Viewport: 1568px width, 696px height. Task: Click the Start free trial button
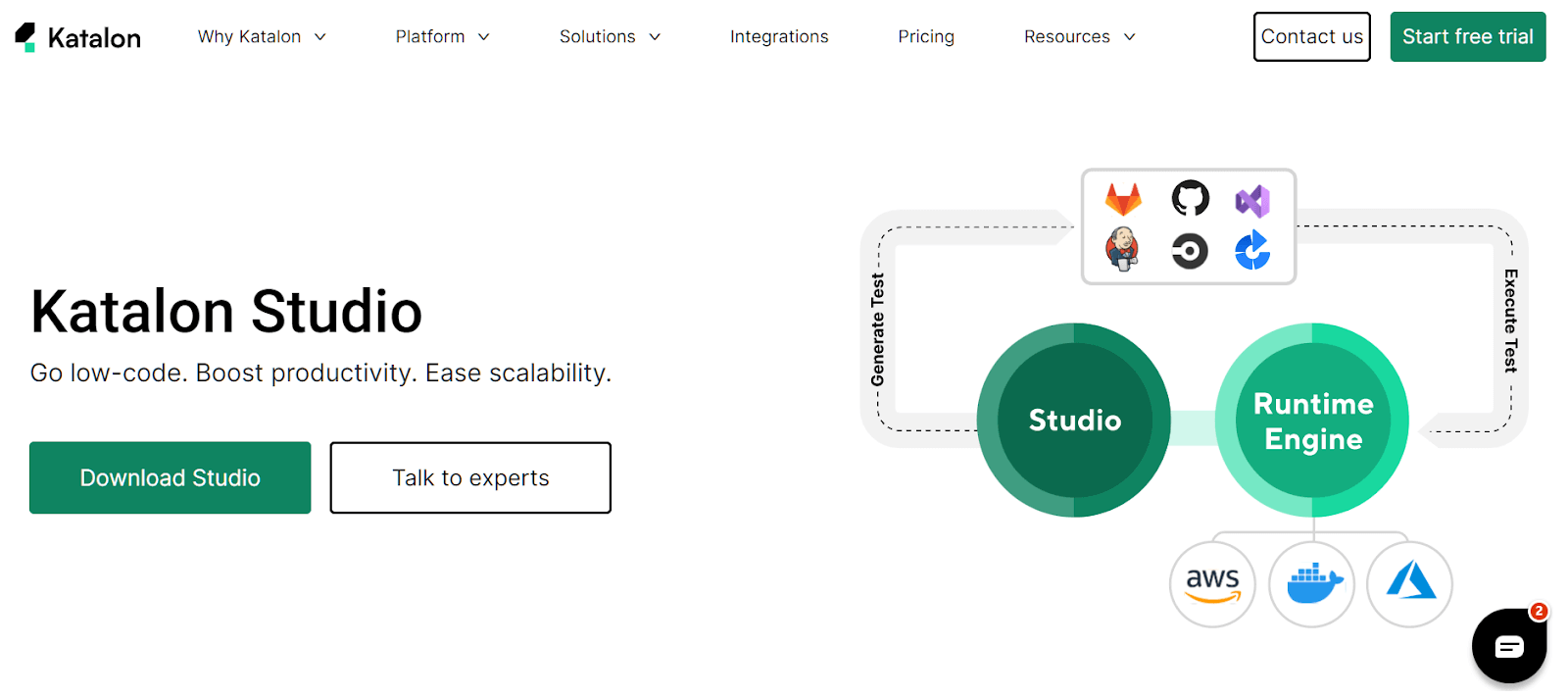pos(1467,37)
